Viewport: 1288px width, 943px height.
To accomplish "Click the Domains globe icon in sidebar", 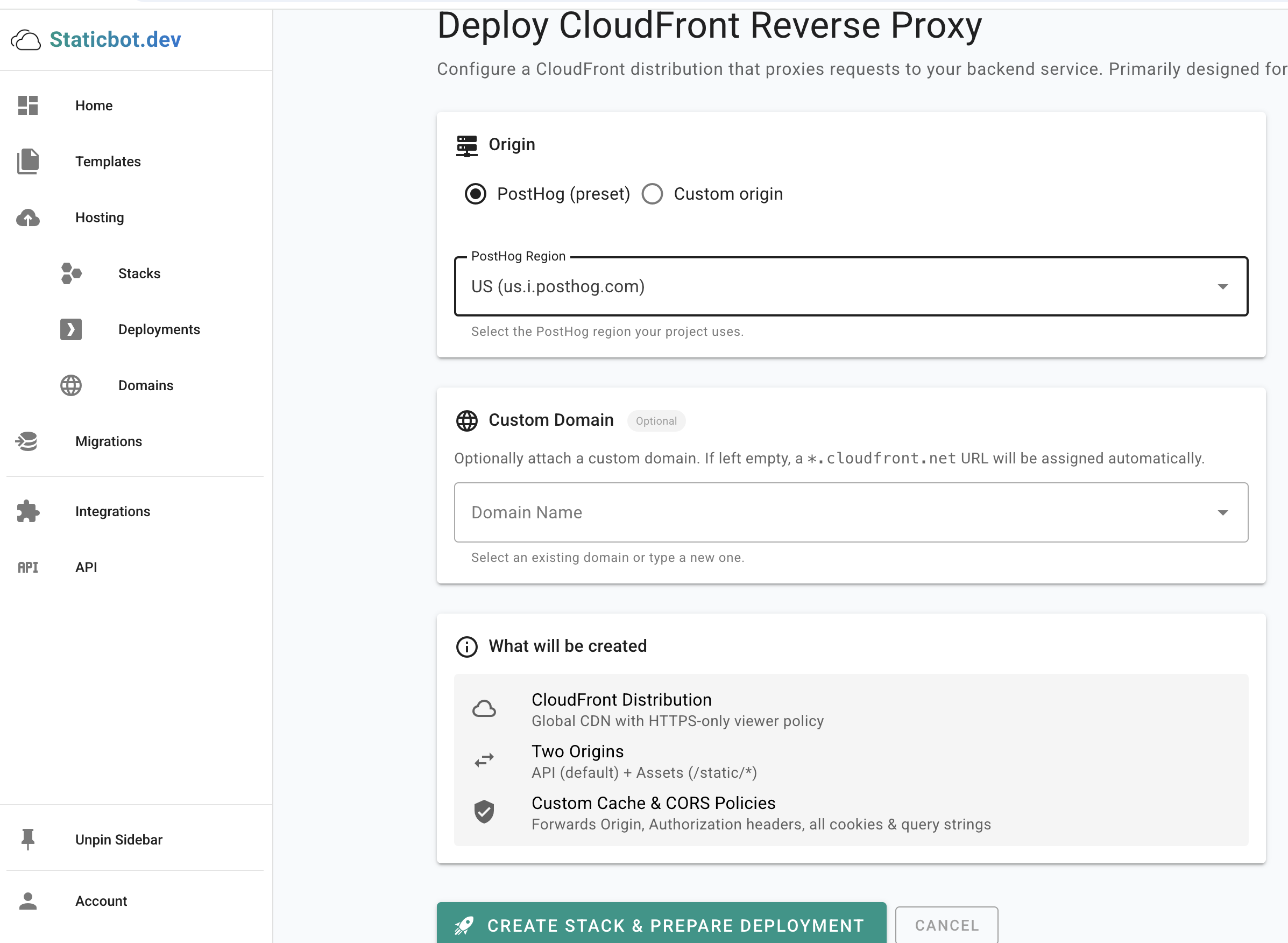I will tap(70, 385).
